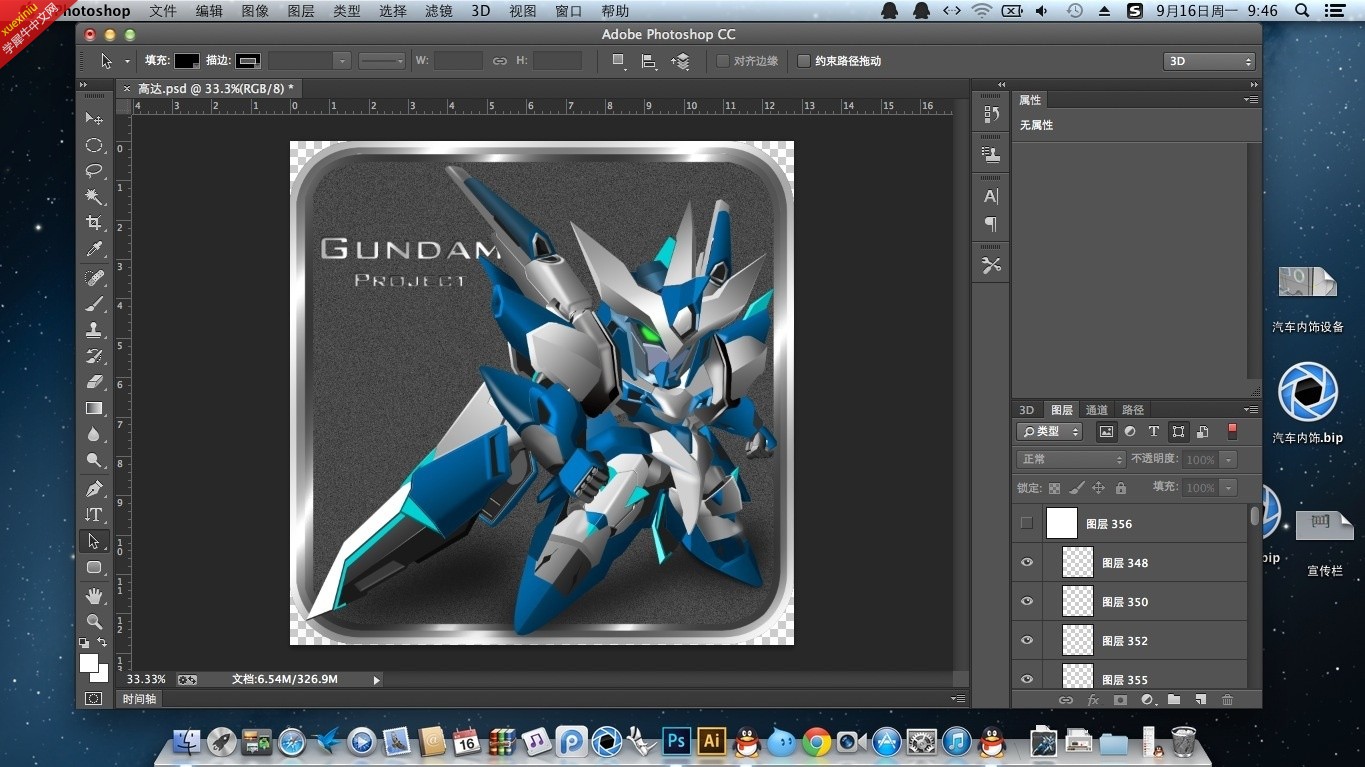Toggle lock transparent pixels
Viewport: 1365px width, 767px height.
1054,488
